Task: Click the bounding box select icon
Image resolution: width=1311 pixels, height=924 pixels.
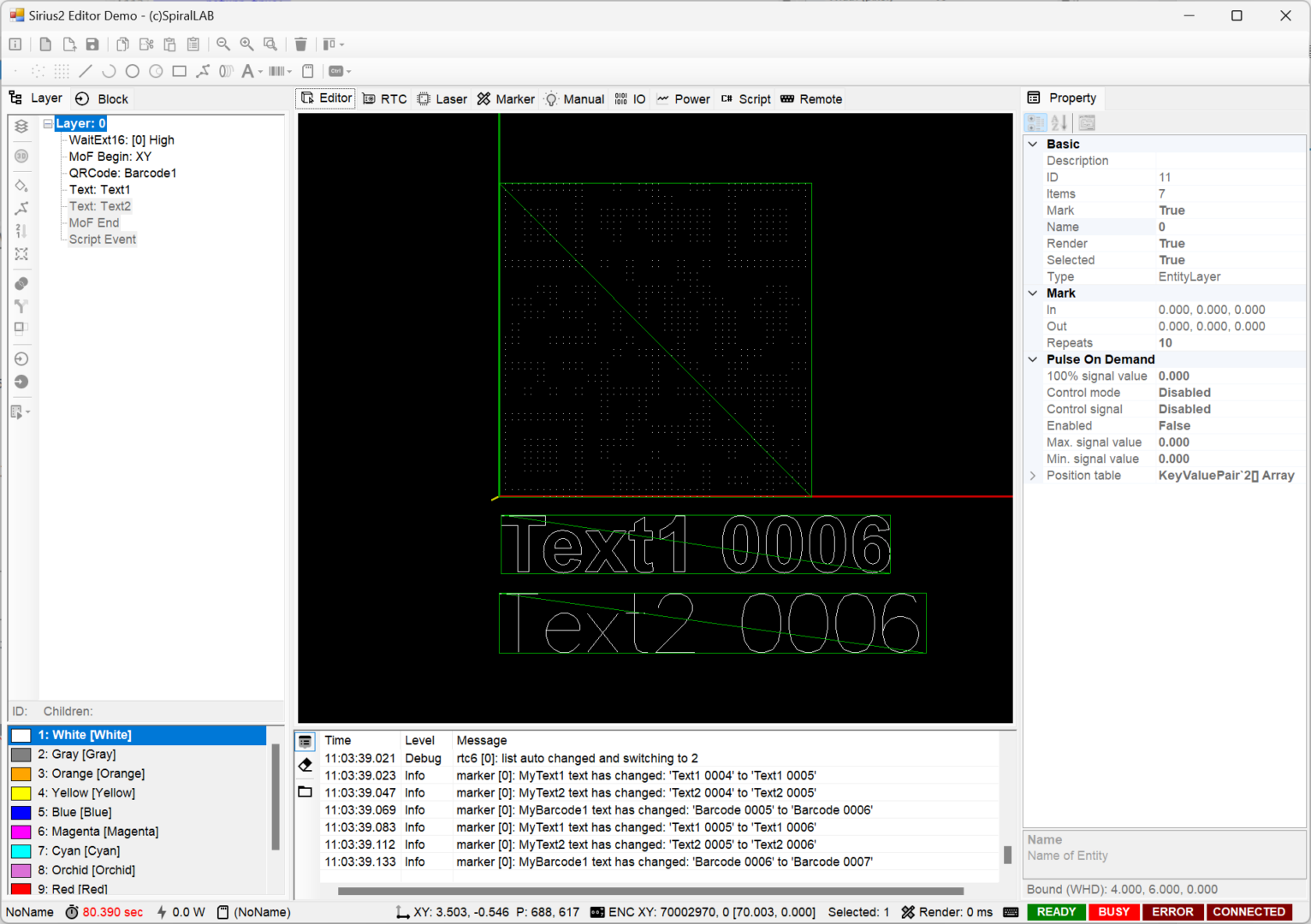Action: pyautogui.click(x=21, y=254)
